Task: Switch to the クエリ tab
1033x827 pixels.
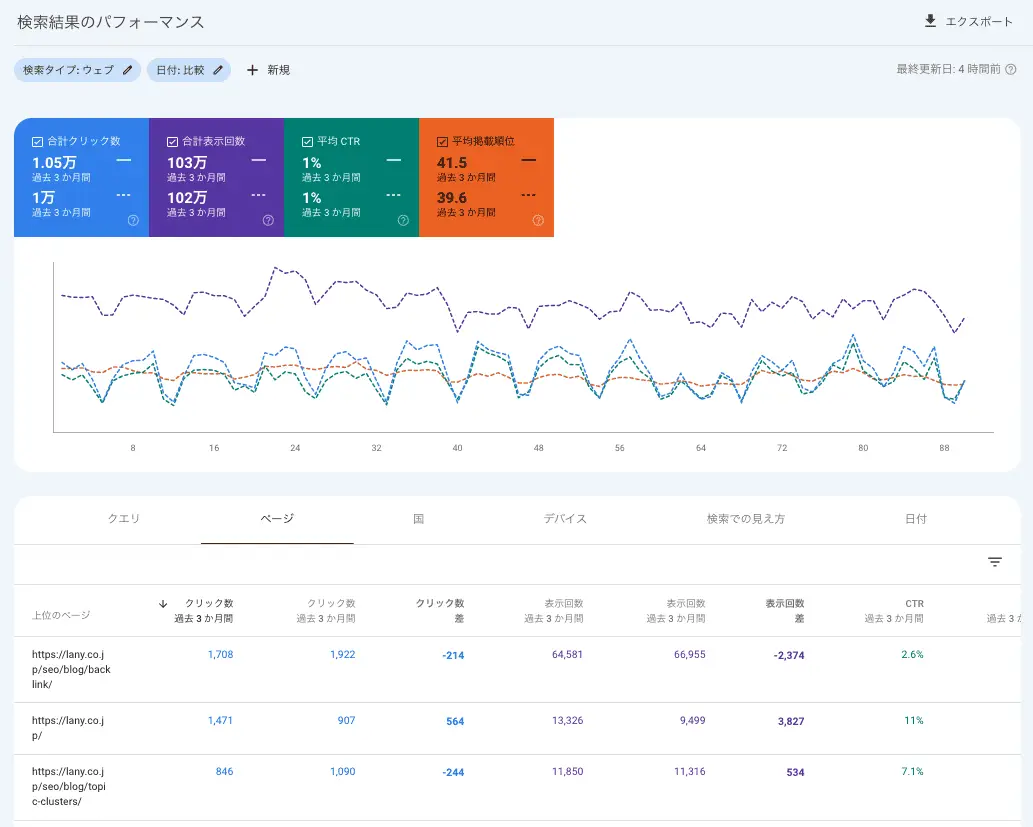Action: (124, 519)
